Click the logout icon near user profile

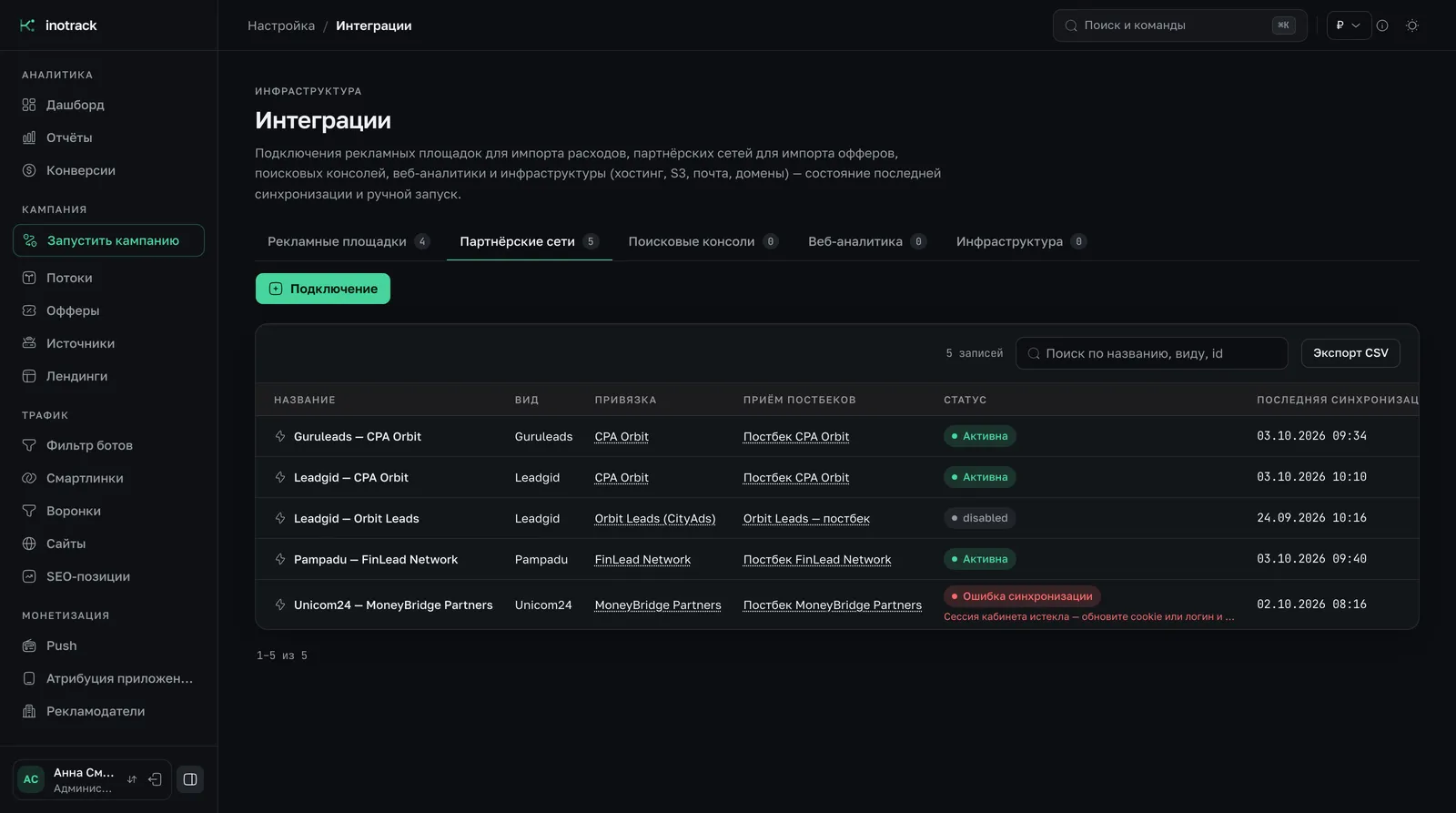(156, 779)
